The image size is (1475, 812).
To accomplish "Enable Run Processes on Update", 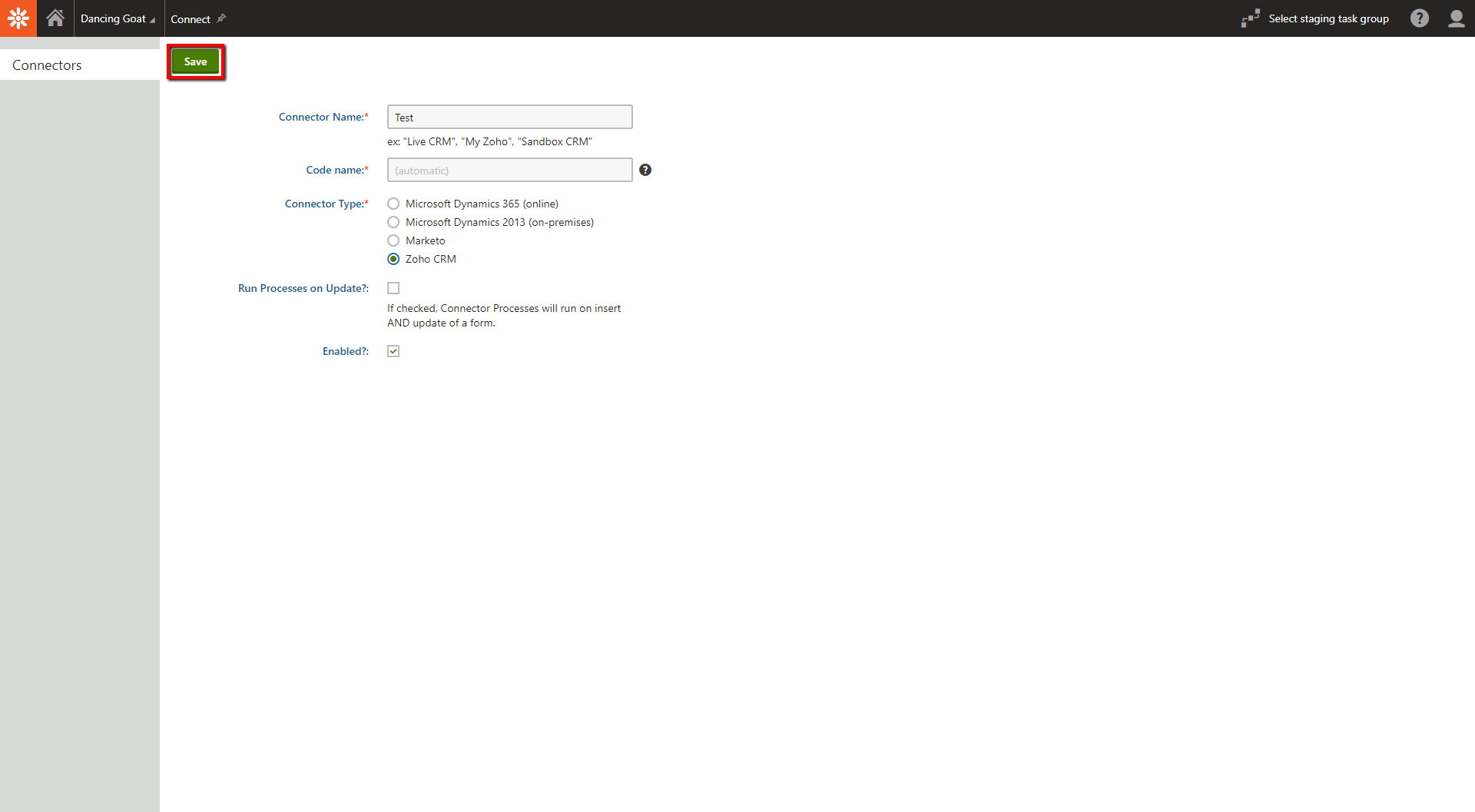I will click(393, 288).
